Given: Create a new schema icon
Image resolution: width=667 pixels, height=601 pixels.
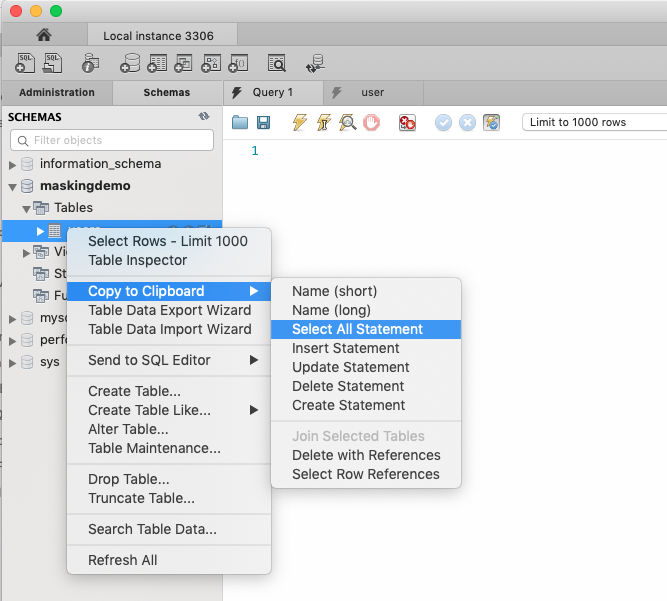Looking at the screenshot, I should tap(130, 63).
